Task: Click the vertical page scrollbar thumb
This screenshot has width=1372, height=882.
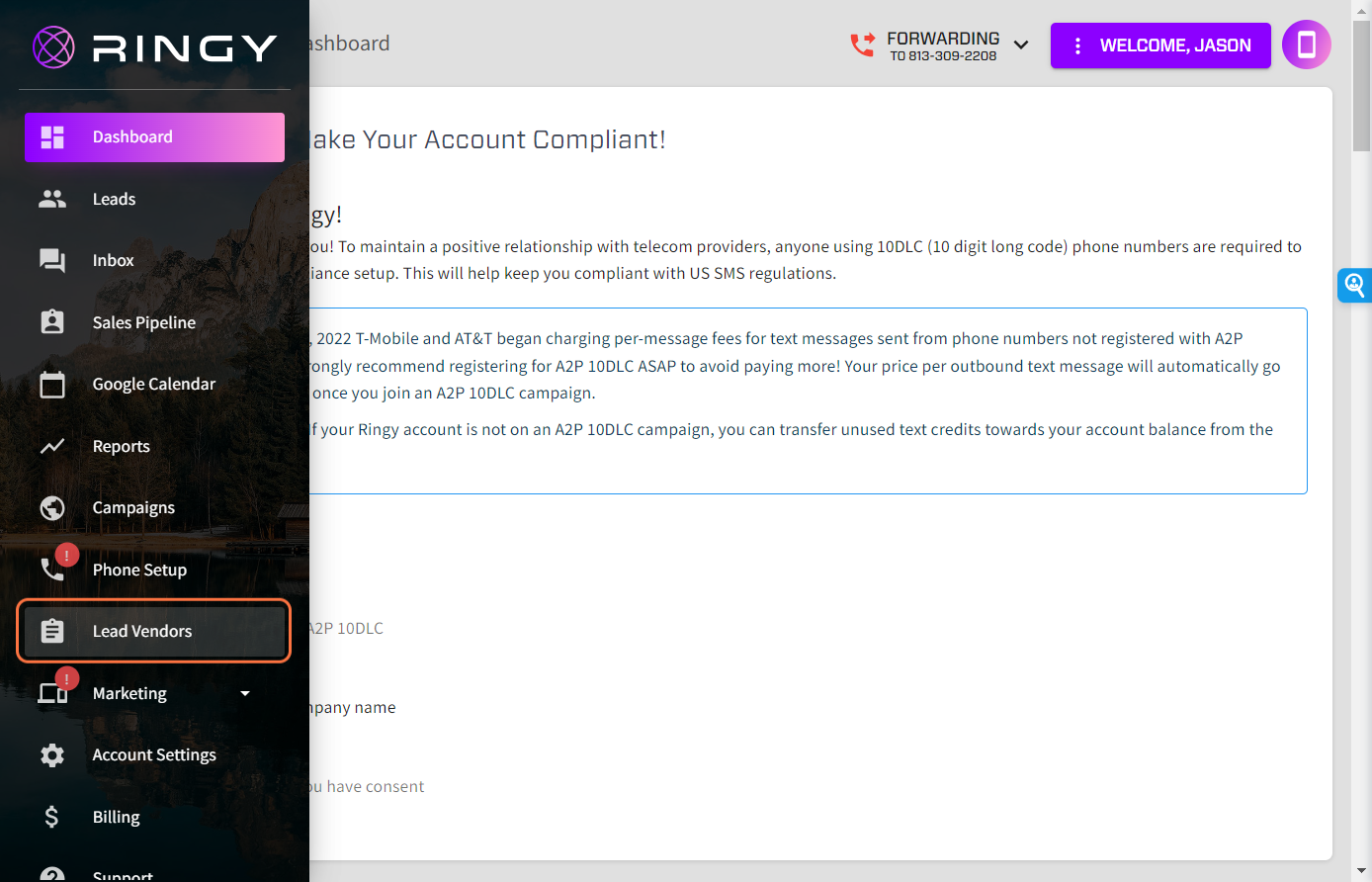Action: coord(1361,86)
